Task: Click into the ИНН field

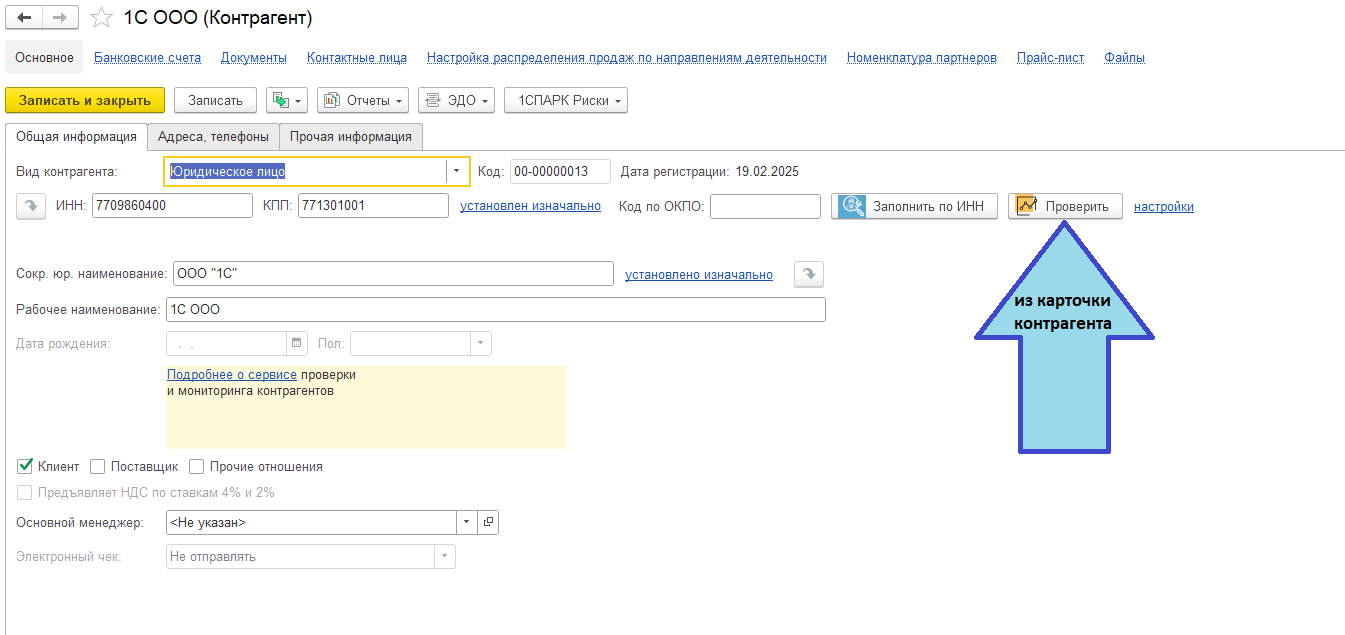Action: coord(172,205)
